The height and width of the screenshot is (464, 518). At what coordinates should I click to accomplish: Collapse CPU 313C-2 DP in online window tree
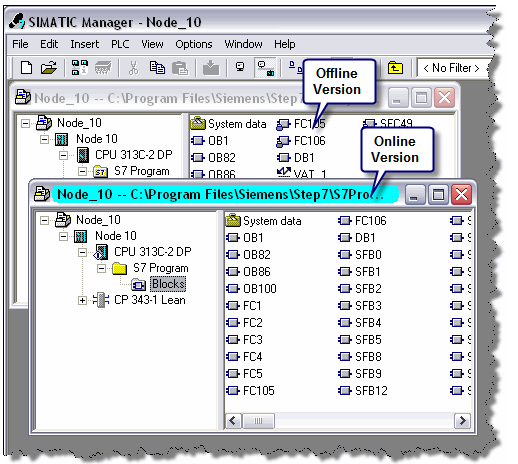pyautogui.click(x=82, y=252)
